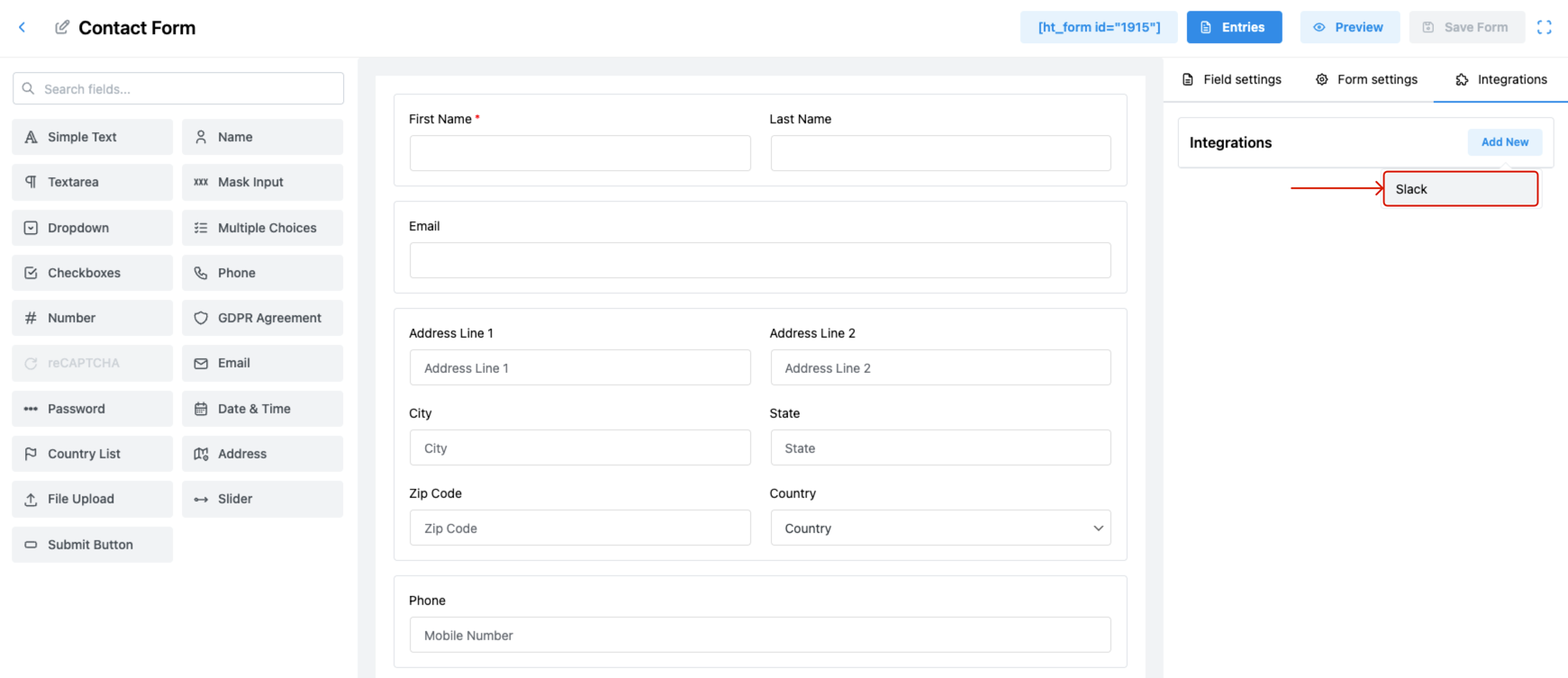Click the disabled reCAPTCHA field
This screenshot has height=678, width=1568.
tap(93, 363)
